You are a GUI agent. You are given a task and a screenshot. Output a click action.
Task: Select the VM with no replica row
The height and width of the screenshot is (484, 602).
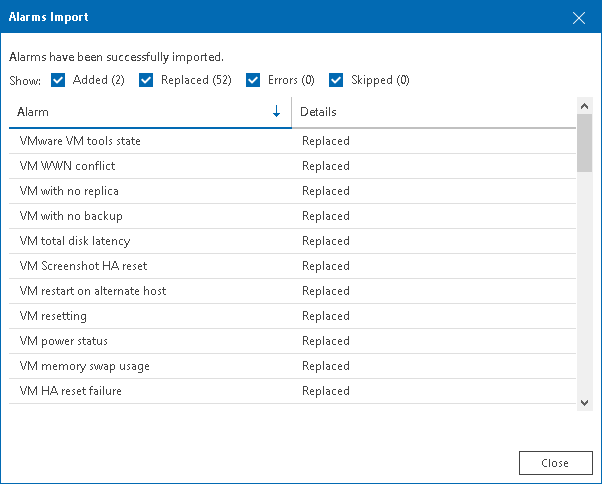click(x=293, y=191)
